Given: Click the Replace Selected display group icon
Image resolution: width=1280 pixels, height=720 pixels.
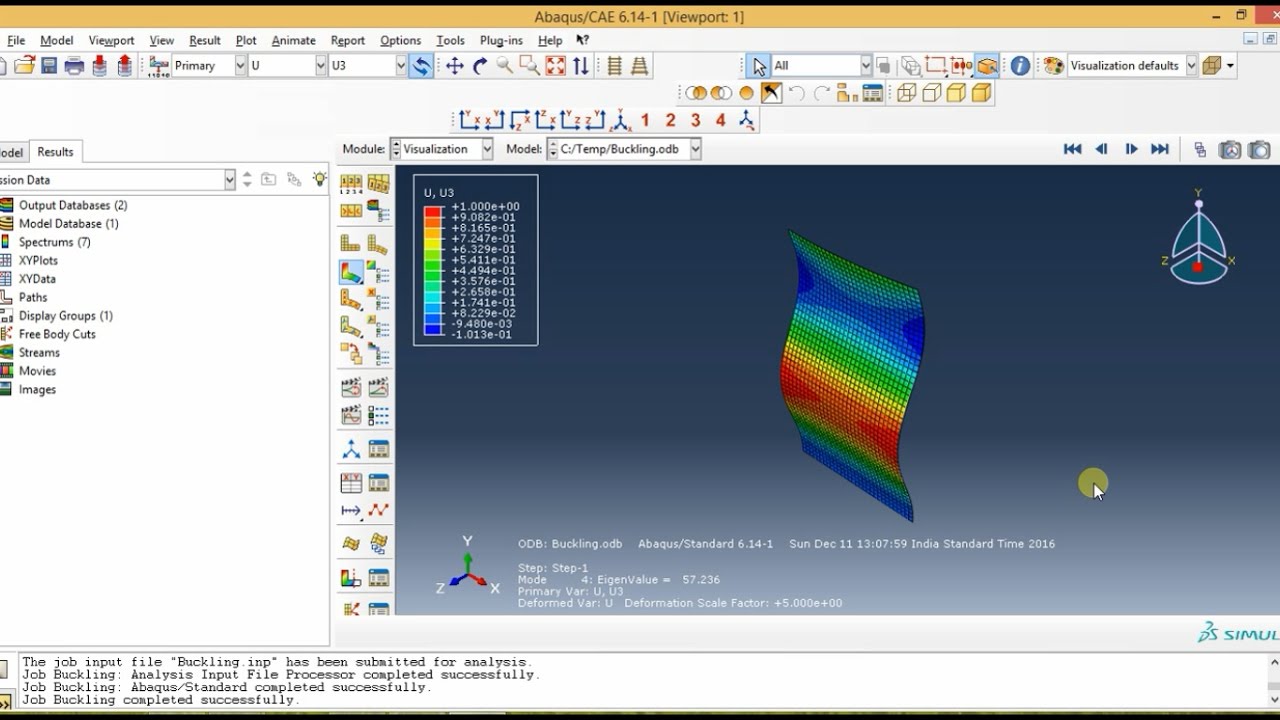Looking at the screenshot, I should pyautogui.click(x=695, y=93).
